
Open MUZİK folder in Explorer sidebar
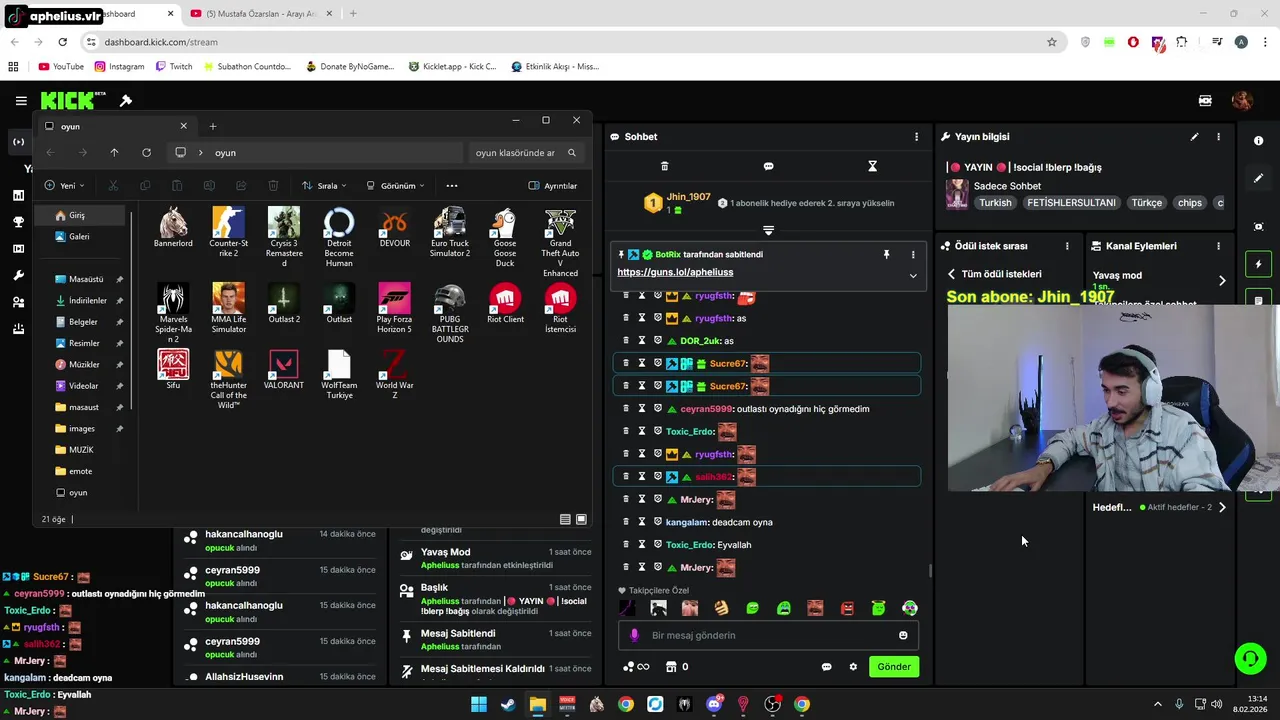[x=81, y=450]
